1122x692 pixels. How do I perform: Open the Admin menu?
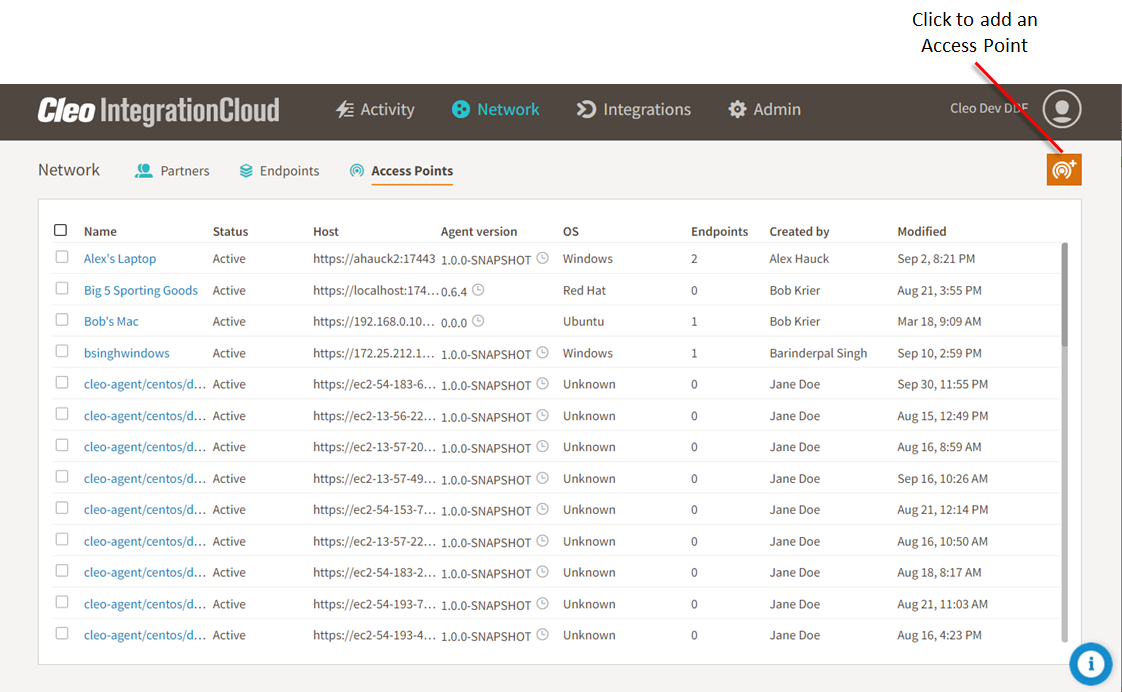pyautogui.click(x=765, y=110)
